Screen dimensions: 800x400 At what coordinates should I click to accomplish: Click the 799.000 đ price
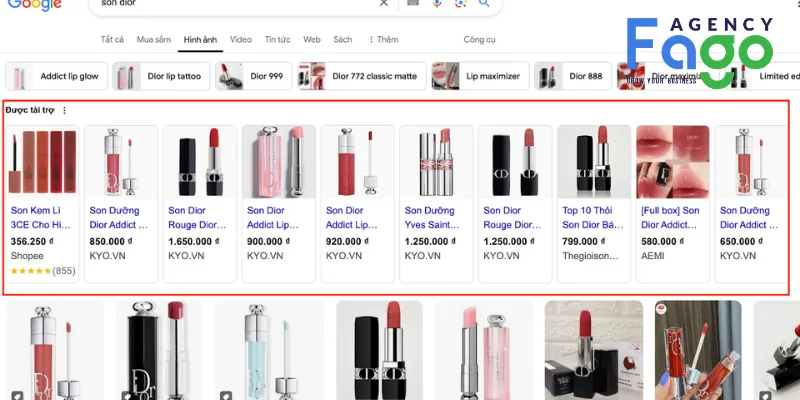pyautogui.click(x=584, y=241)
